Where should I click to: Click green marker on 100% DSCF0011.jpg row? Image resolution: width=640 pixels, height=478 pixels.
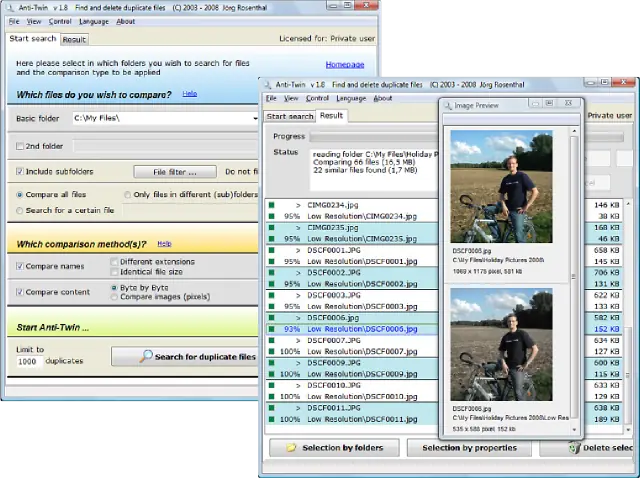point(271,419)
